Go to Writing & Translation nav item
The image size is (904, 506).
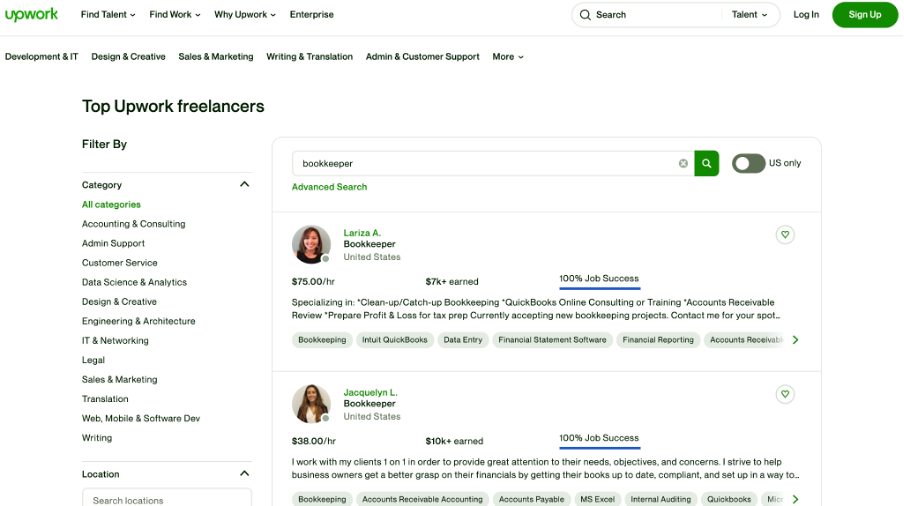pos(310,56)
